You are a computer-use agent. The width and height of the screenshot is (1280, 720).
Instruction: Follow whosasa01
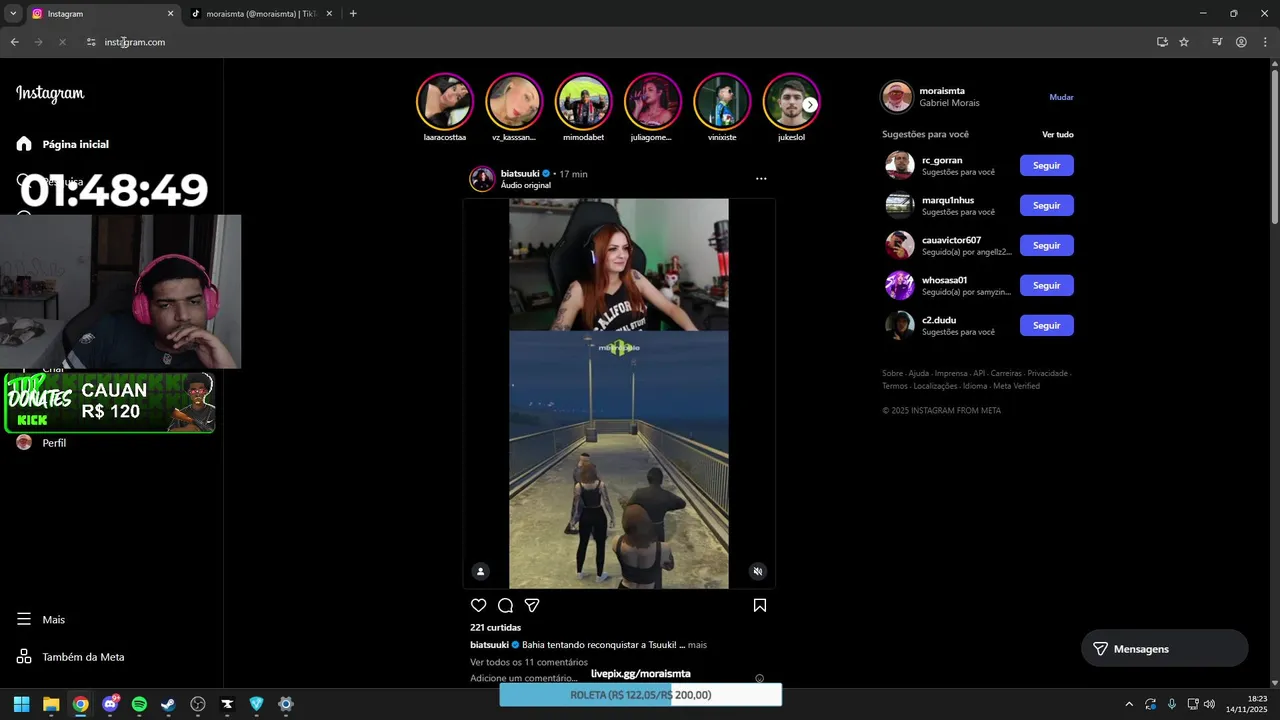click(x=1046, y=285)
